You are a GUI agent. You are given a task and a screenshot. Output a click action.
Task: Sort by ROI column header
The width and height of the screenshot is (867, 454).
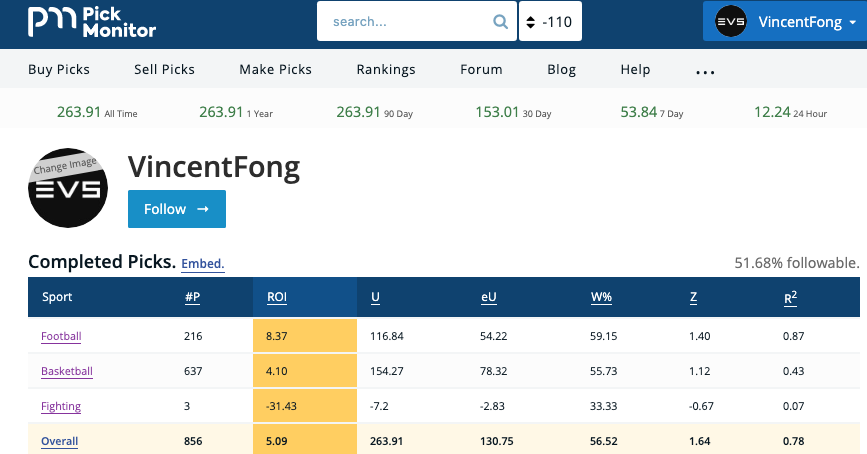coord(276,297)
